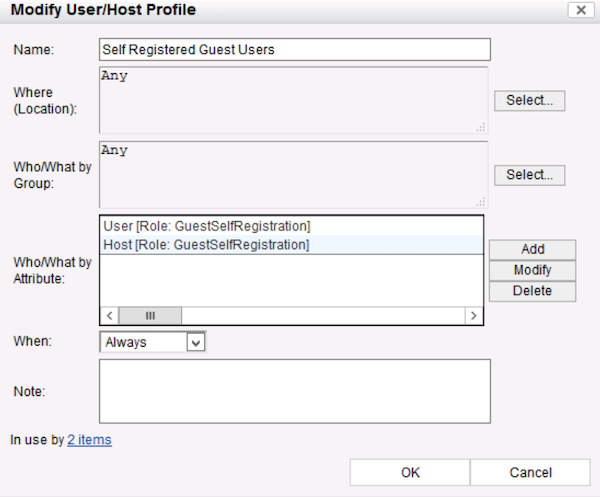The height and width of the screenshot is (497, 600).
Task: Confirm changes with OK
Action: coord(410,473)
